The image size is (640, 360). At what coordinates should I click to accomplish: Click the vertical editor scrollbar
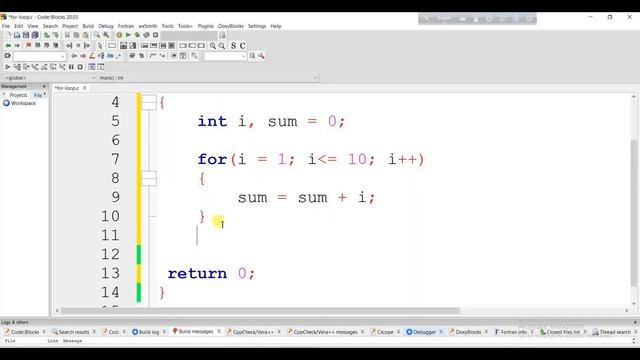tap(634, 213)
